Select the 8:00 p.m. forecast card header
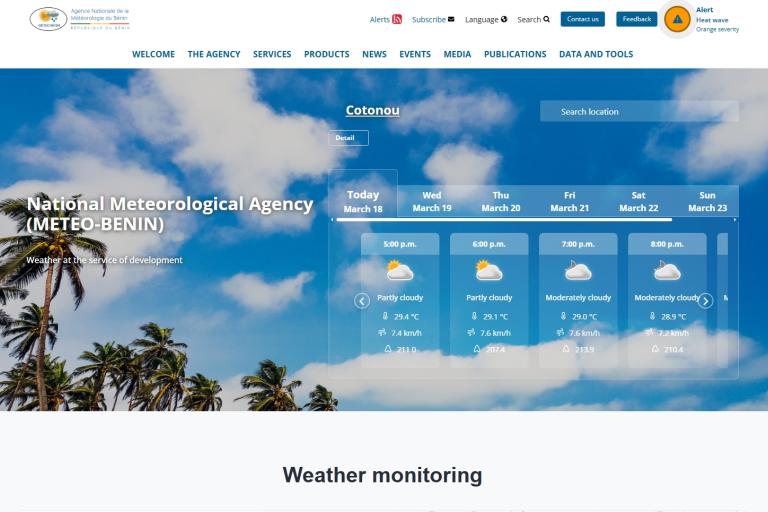Screen dimensions: 768x512 click(x=667, y=244)
